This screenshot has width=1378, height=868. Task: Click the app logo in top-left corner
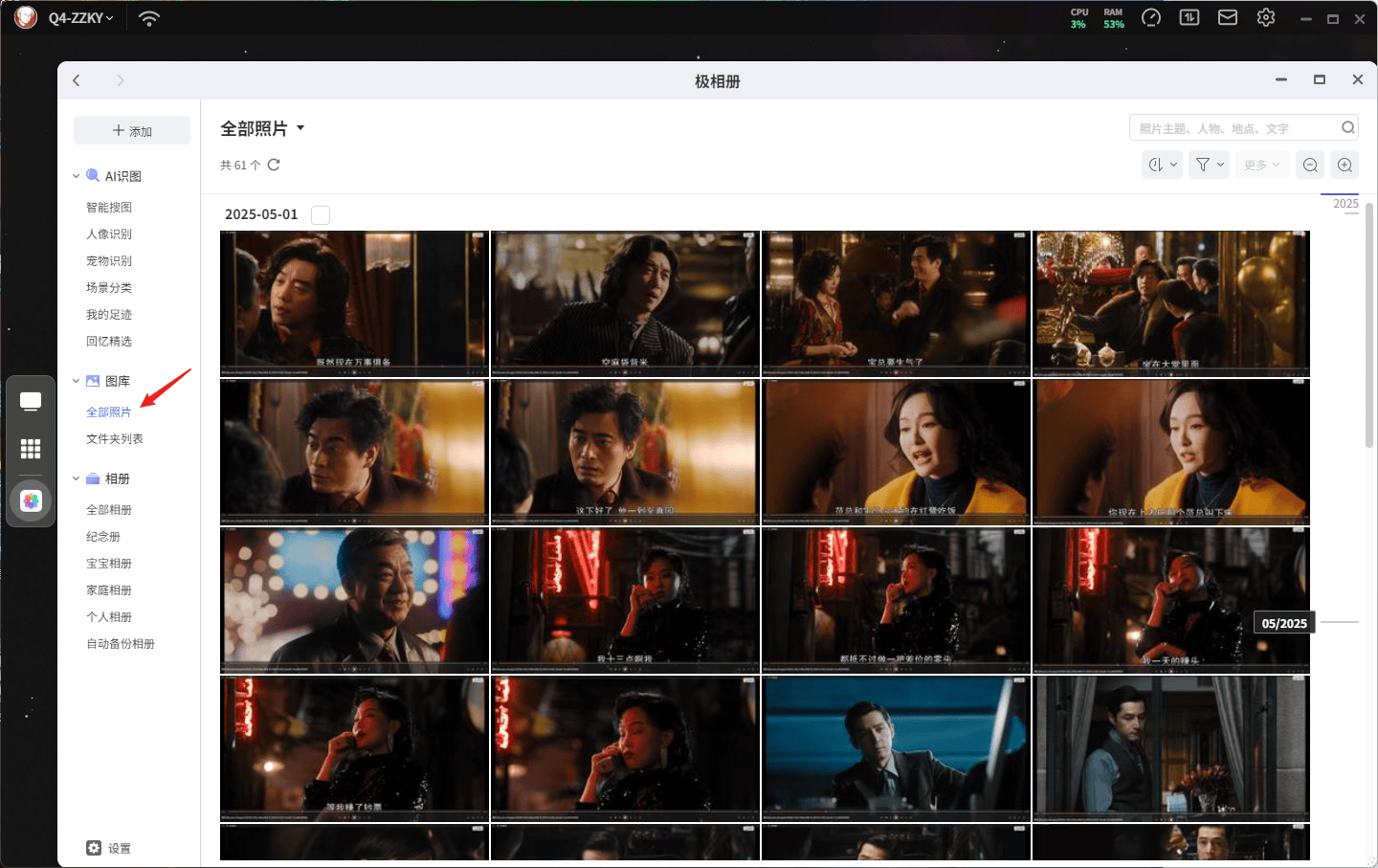click(26, 17)
